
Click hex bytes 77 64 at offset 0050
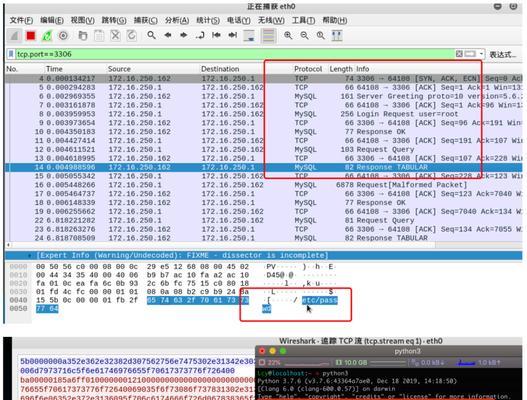pyautogui.click(x=47, y=309)
